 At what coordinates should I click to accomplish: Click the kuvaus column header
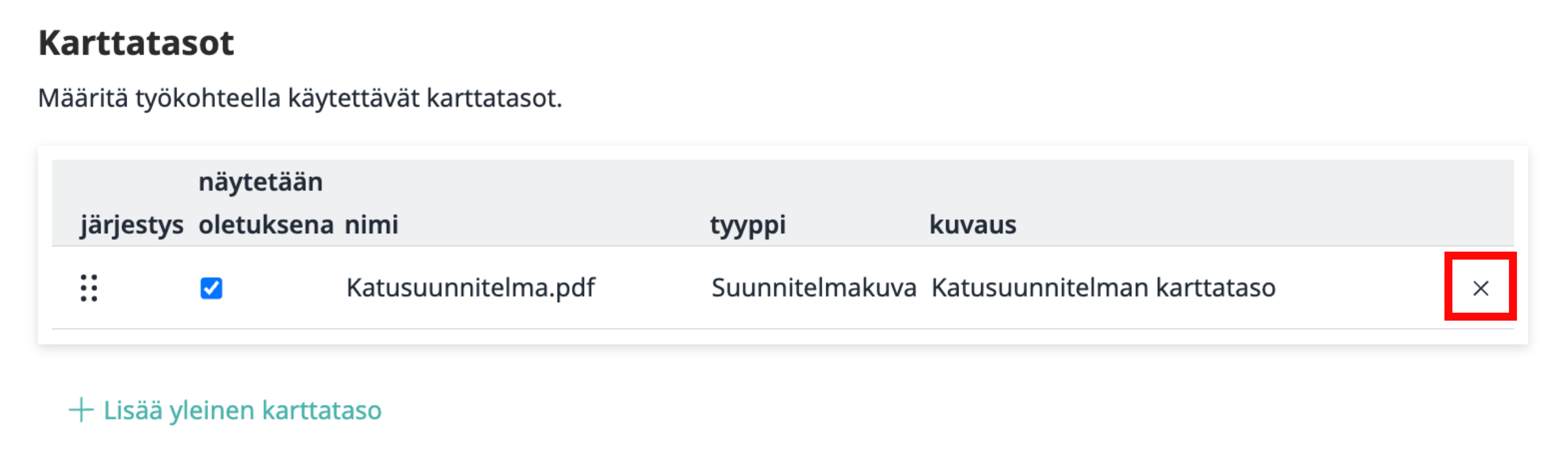point(972,224)
